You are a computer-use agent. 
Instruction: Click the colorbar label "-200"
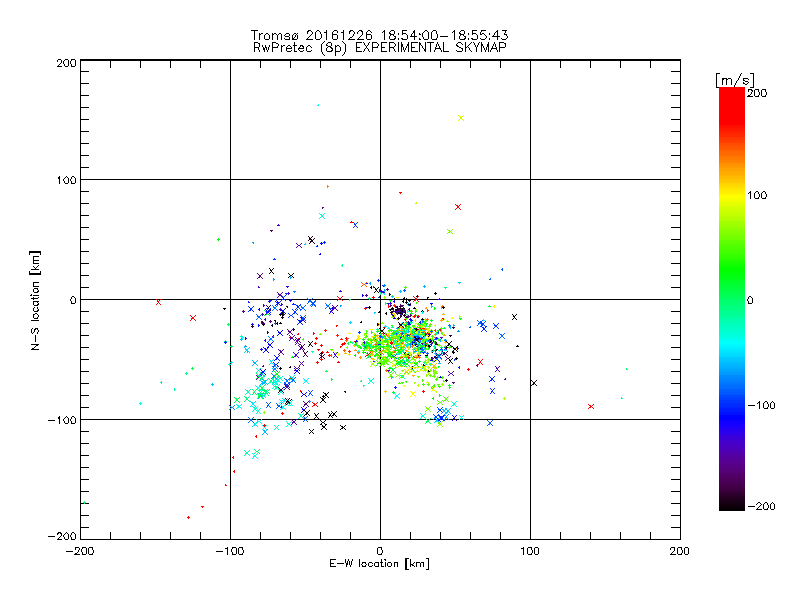pyautogui.click(x=761, y=506)
